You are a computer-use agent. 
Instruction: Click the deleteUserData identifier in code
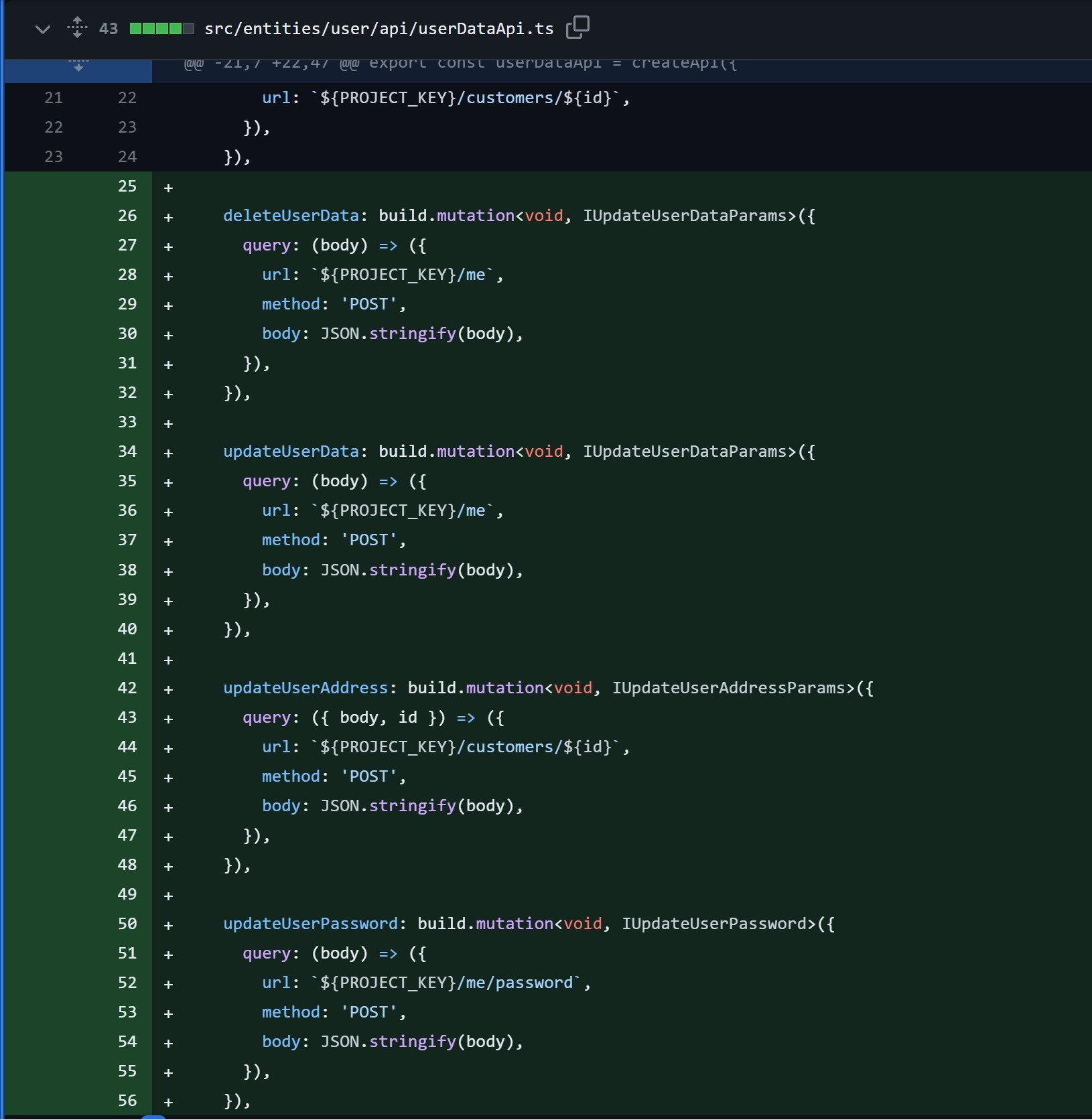point(291,216)
